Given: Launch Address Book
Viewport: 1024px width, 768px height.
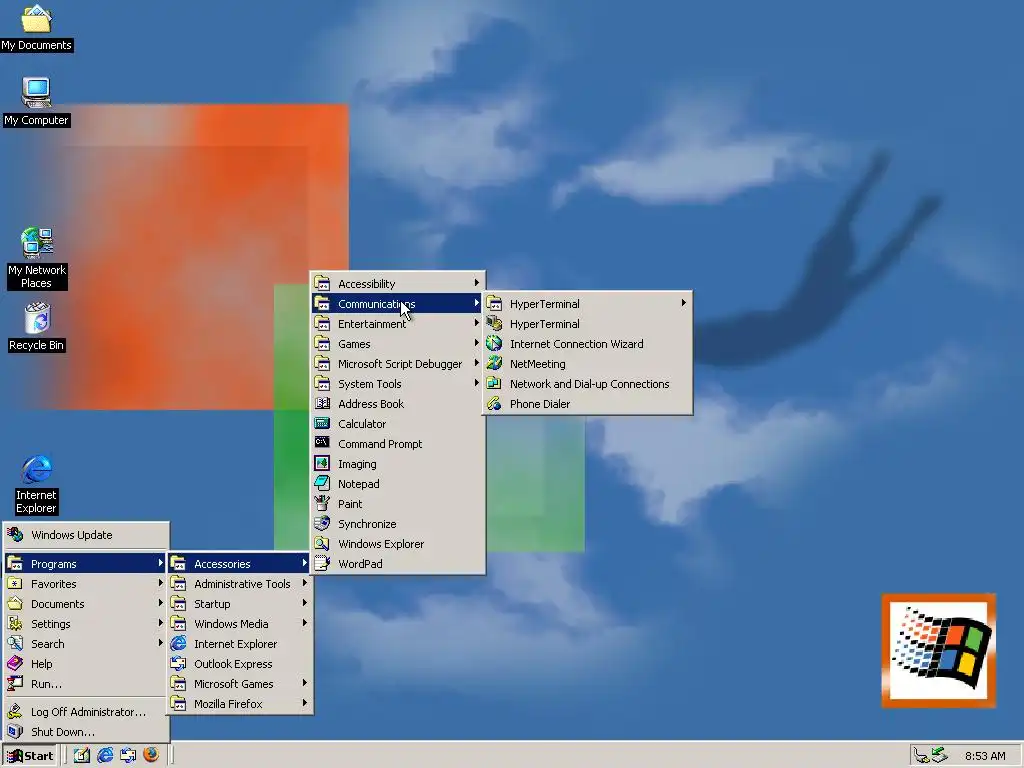Looking at the screenshot, I should tap(397, 404).
